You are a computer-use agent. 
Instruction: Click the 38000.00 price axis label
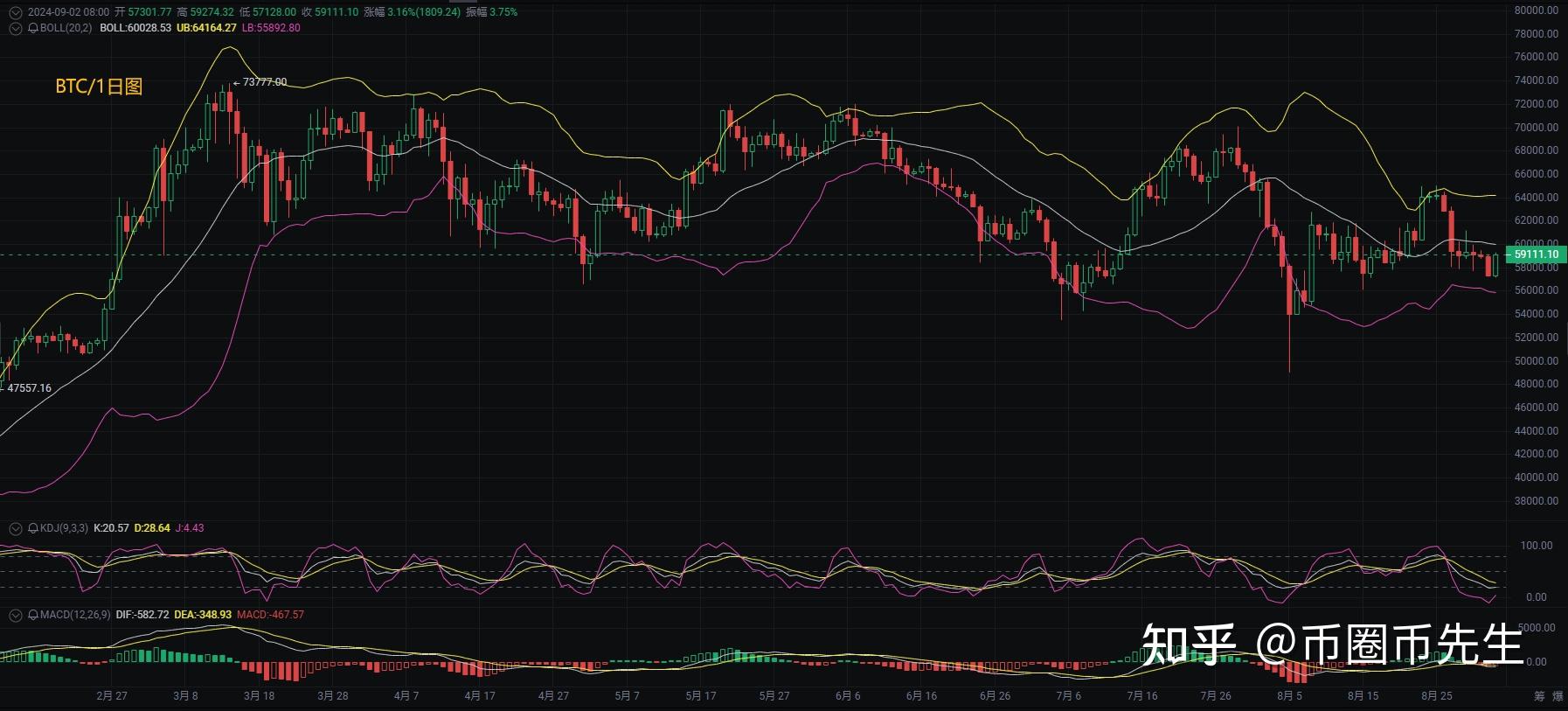coord(1537,501)
